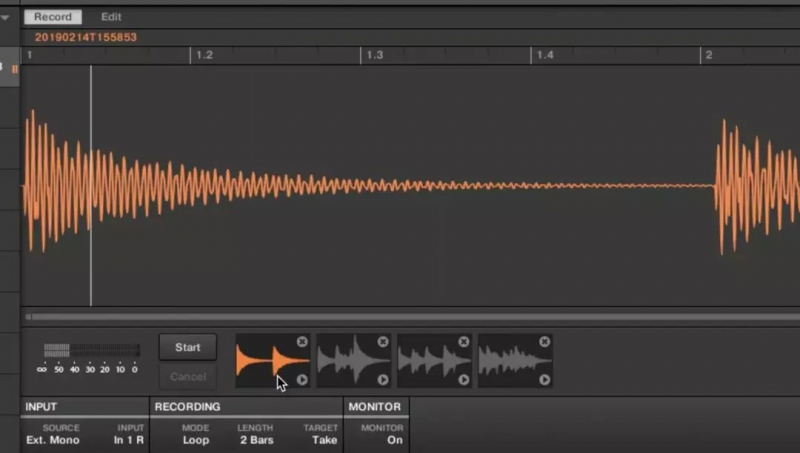Change the recording Mode value Loop
The height and width of the screenshot is (453, 800).
coord(196,440)
